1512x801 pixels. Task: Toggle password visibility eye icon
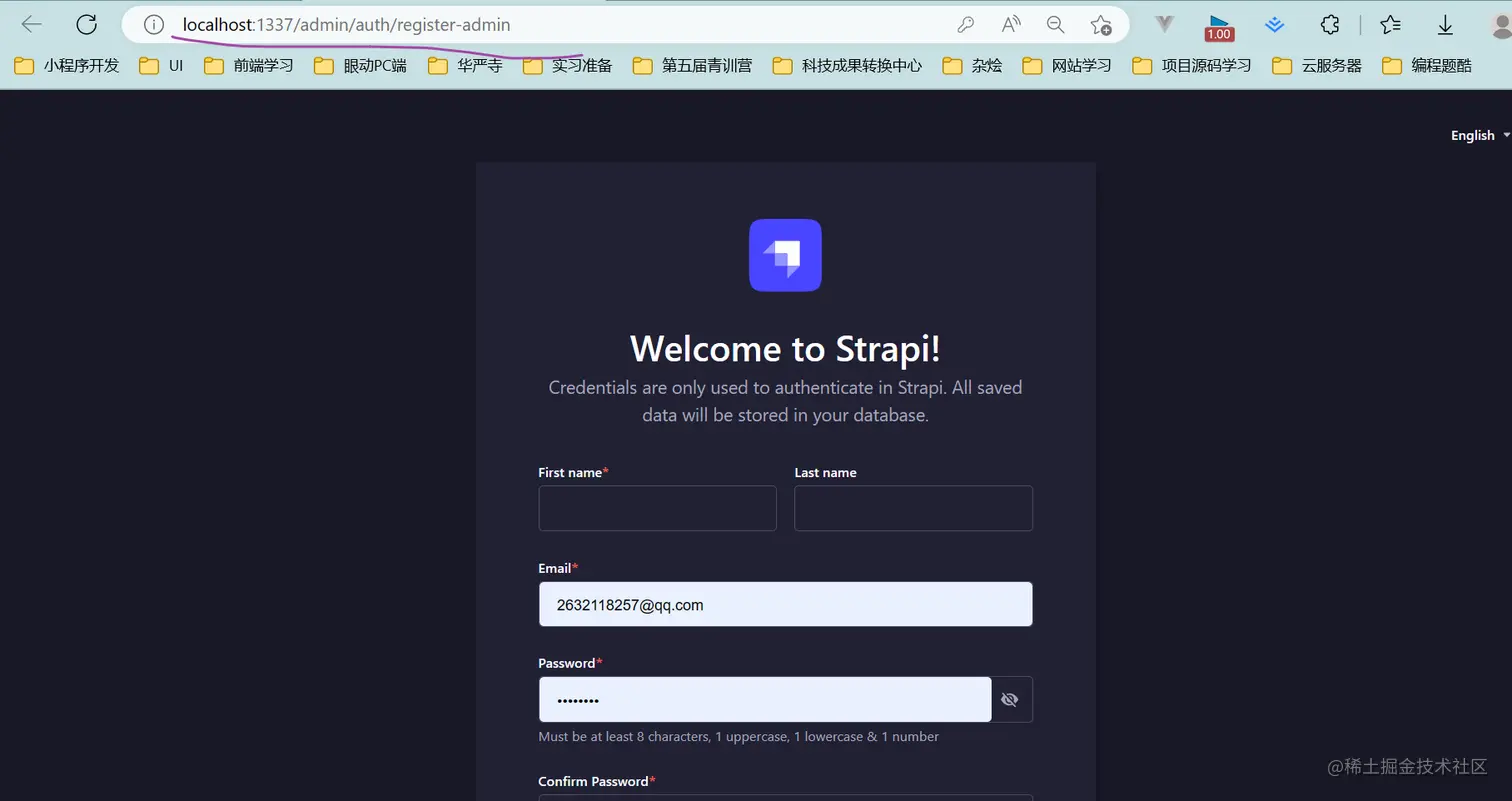click(x=1010, y=700)
